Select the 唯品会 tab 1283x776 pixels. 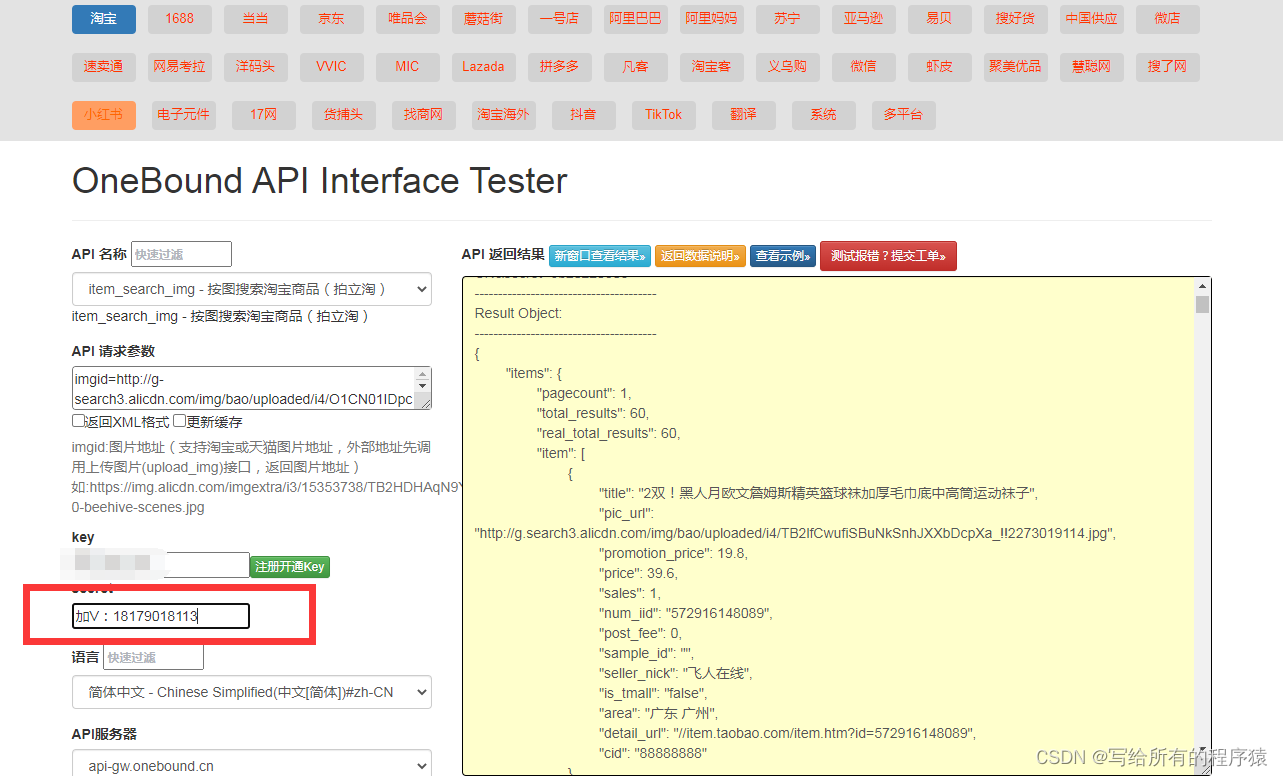[x=408, y=19]
